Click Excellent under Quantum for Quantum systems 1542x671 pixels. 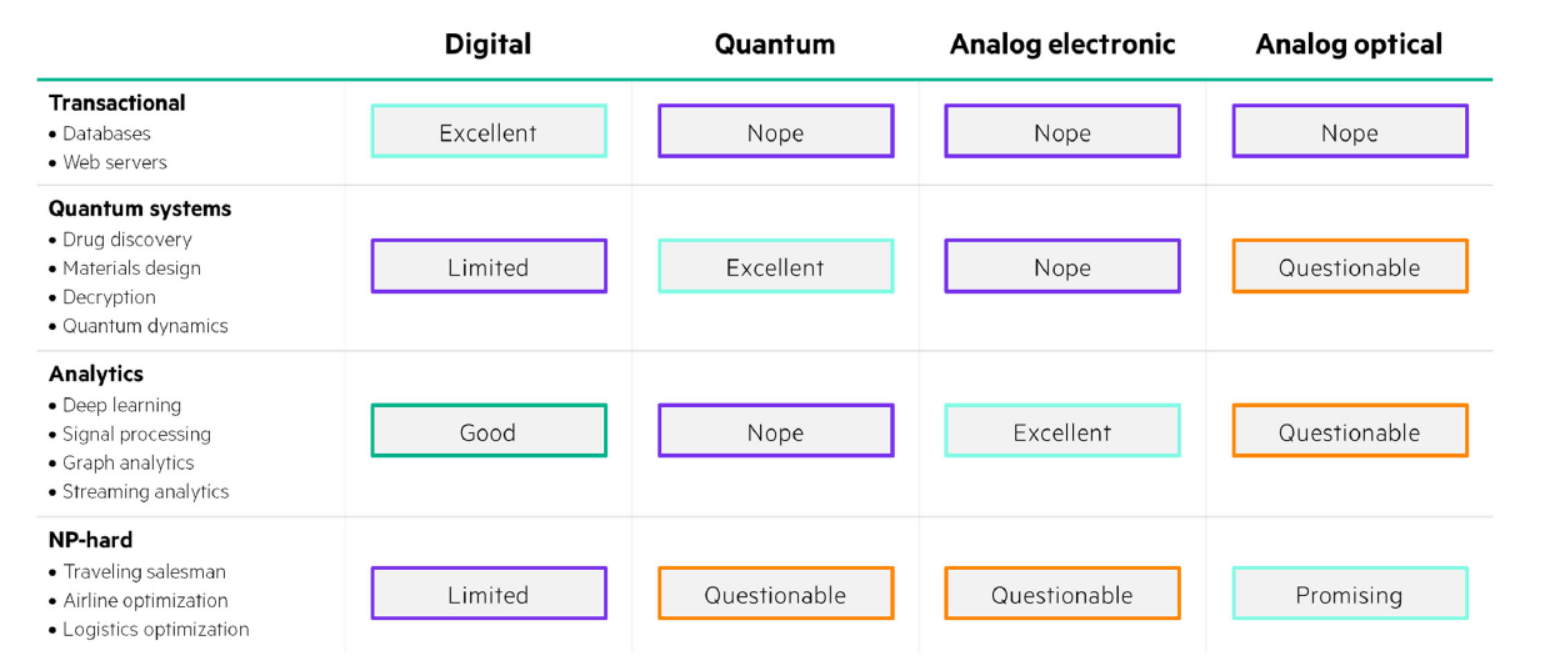775,266
